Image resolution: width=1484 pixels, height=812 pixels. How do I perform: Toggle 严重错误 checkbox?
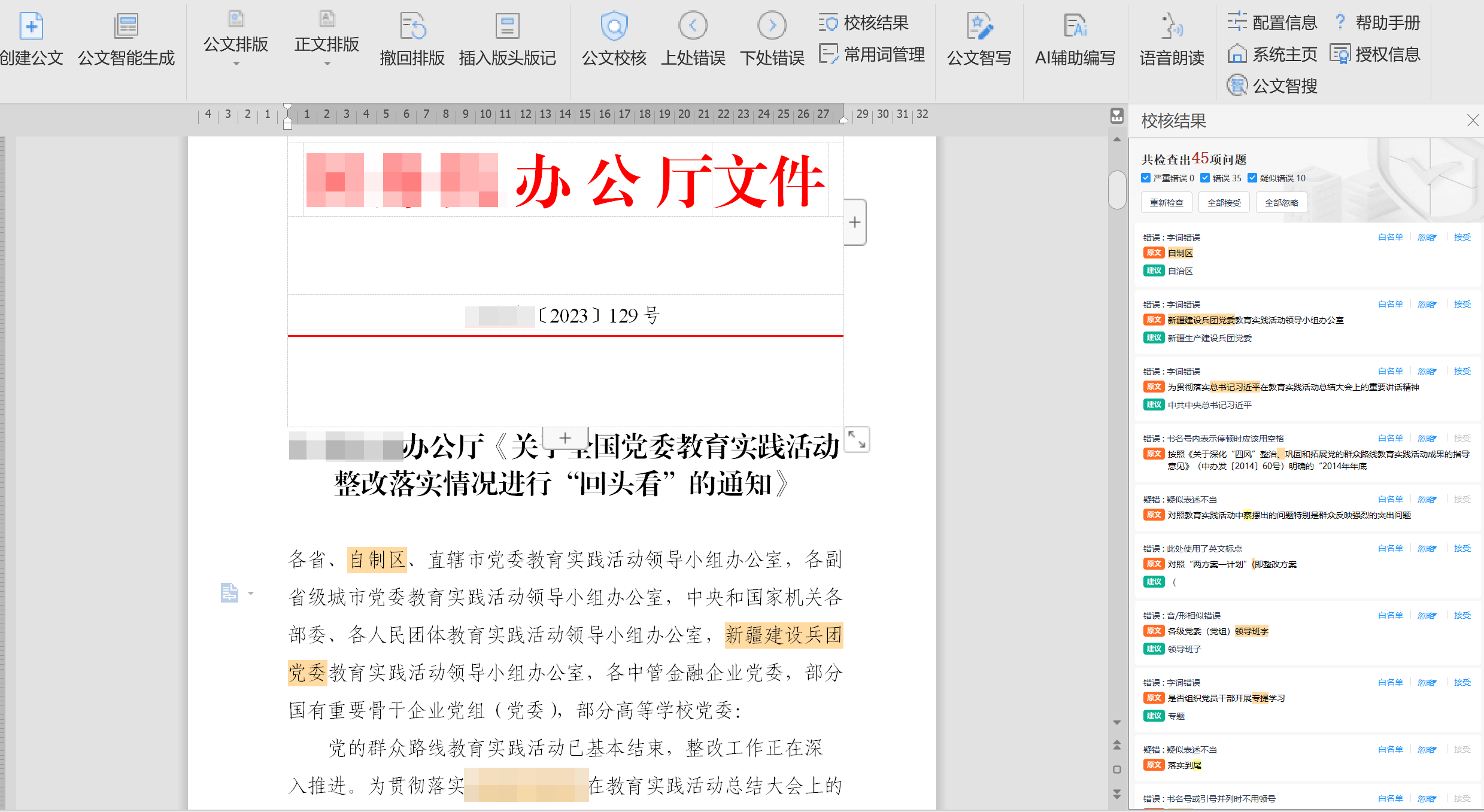pos(1146,178)
